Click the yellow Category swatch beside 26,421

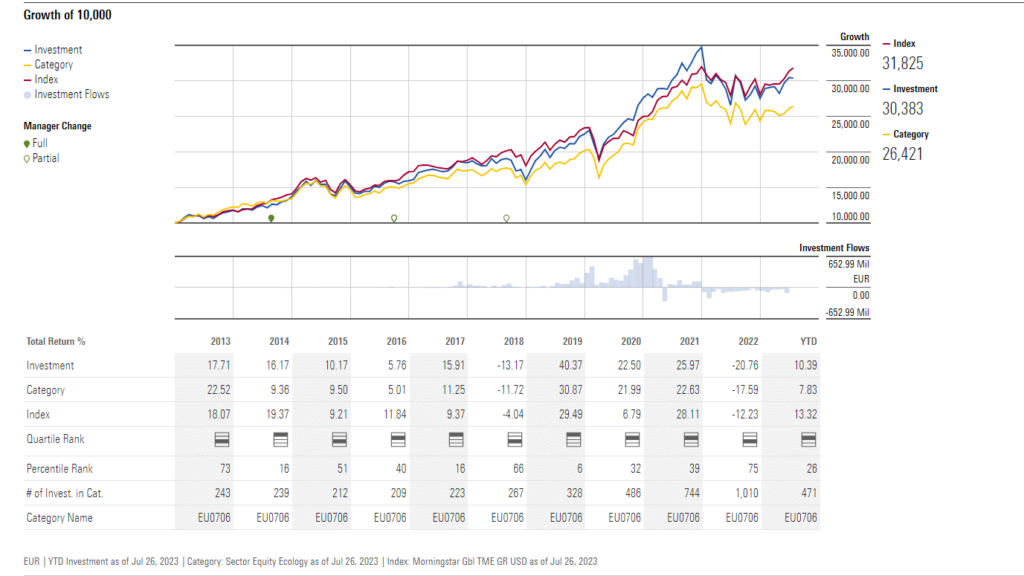click(x=886, y=134)
